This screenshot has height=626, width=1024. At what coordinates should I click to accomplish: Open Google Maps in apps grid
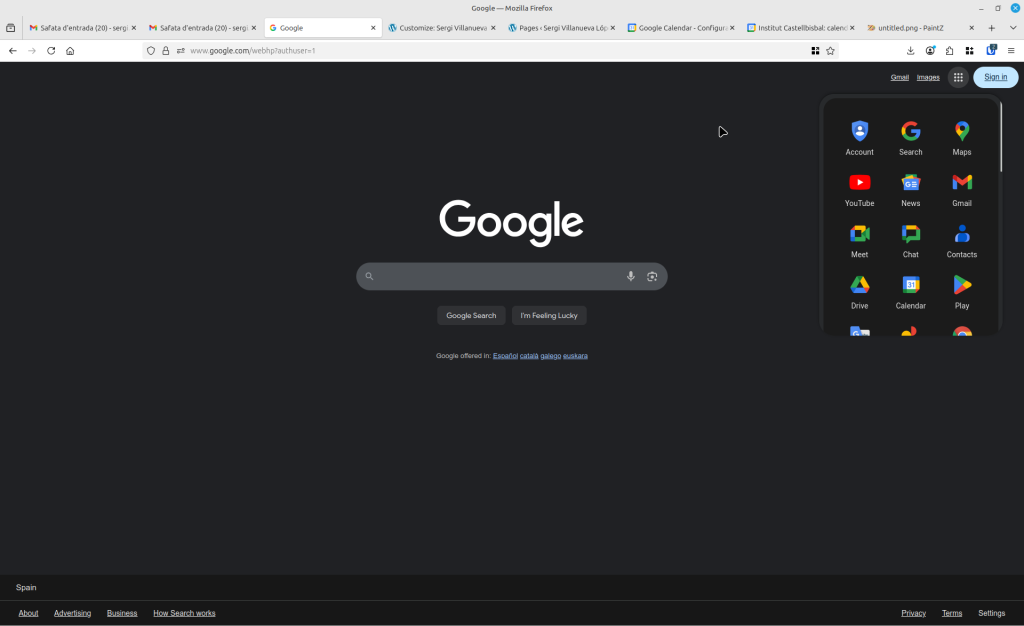[x=961, y=137]
